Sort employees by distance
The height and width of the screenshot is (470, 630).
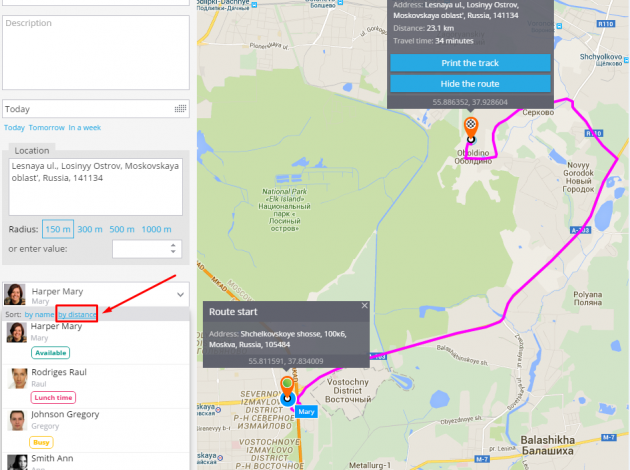pos(77,315)
